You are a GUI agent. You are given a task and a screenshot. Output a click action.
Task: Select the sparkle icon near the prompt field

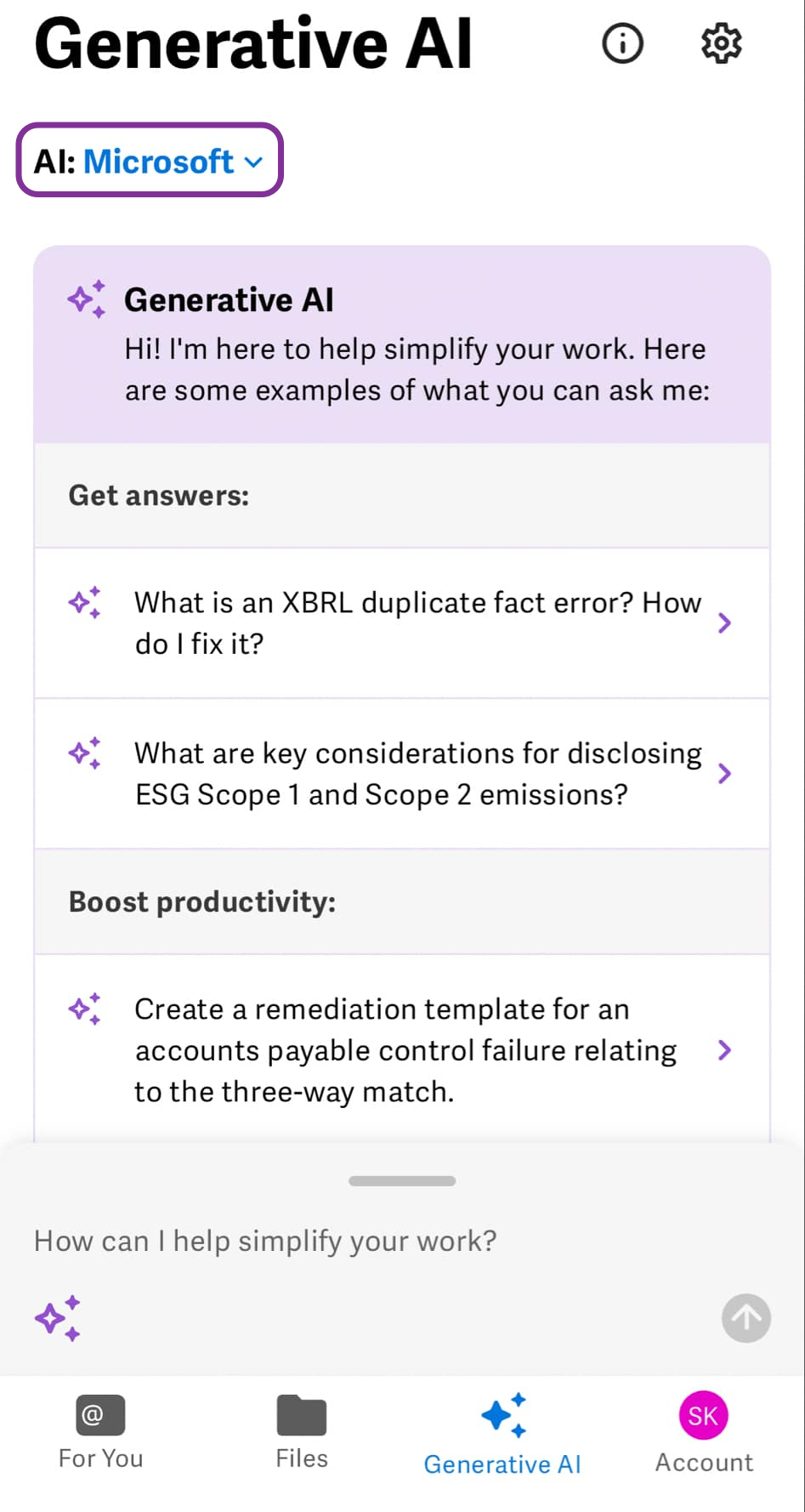pos(56,1318)
